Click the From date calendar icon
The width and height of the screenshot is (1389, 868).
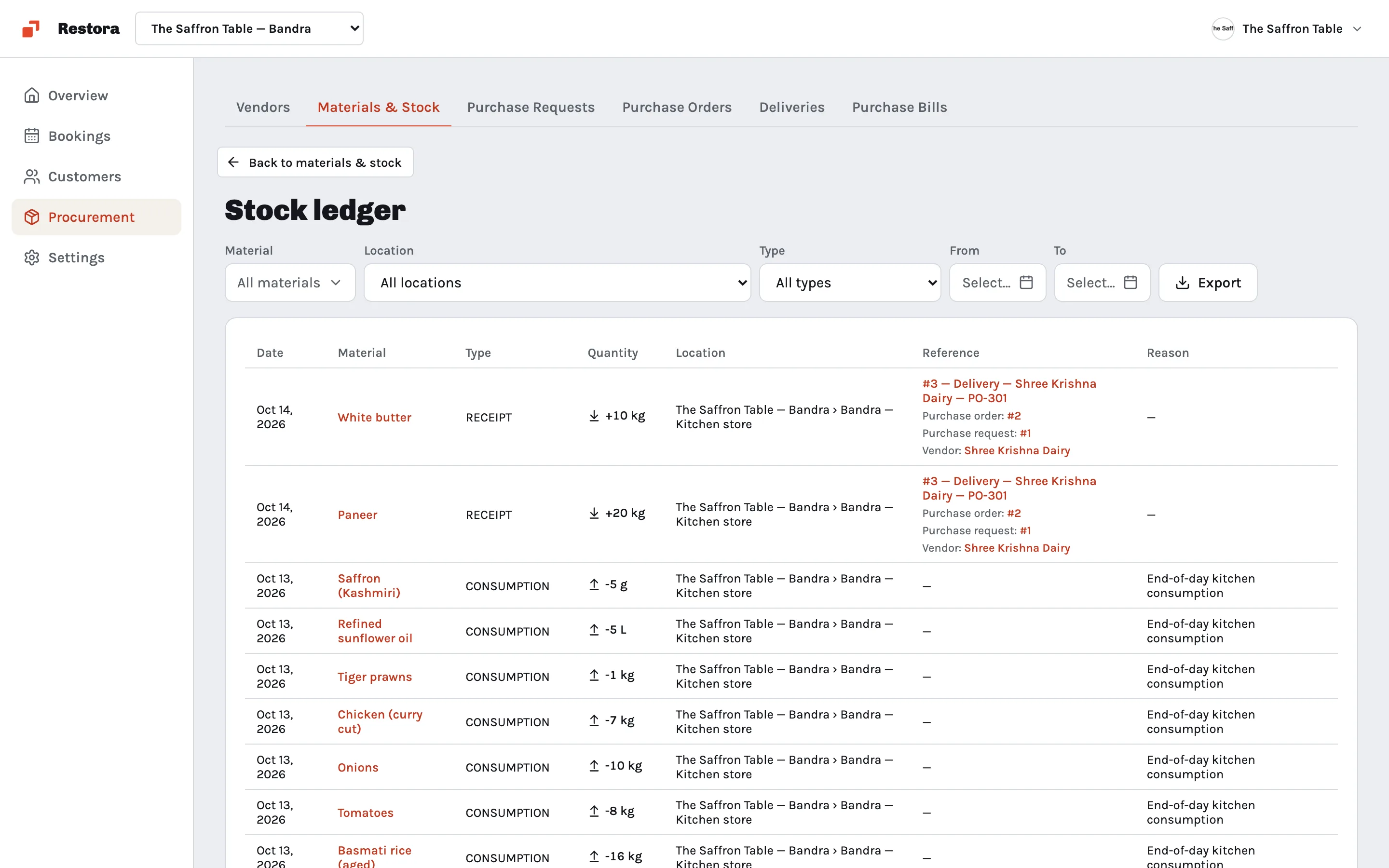tap(1026, 283)
